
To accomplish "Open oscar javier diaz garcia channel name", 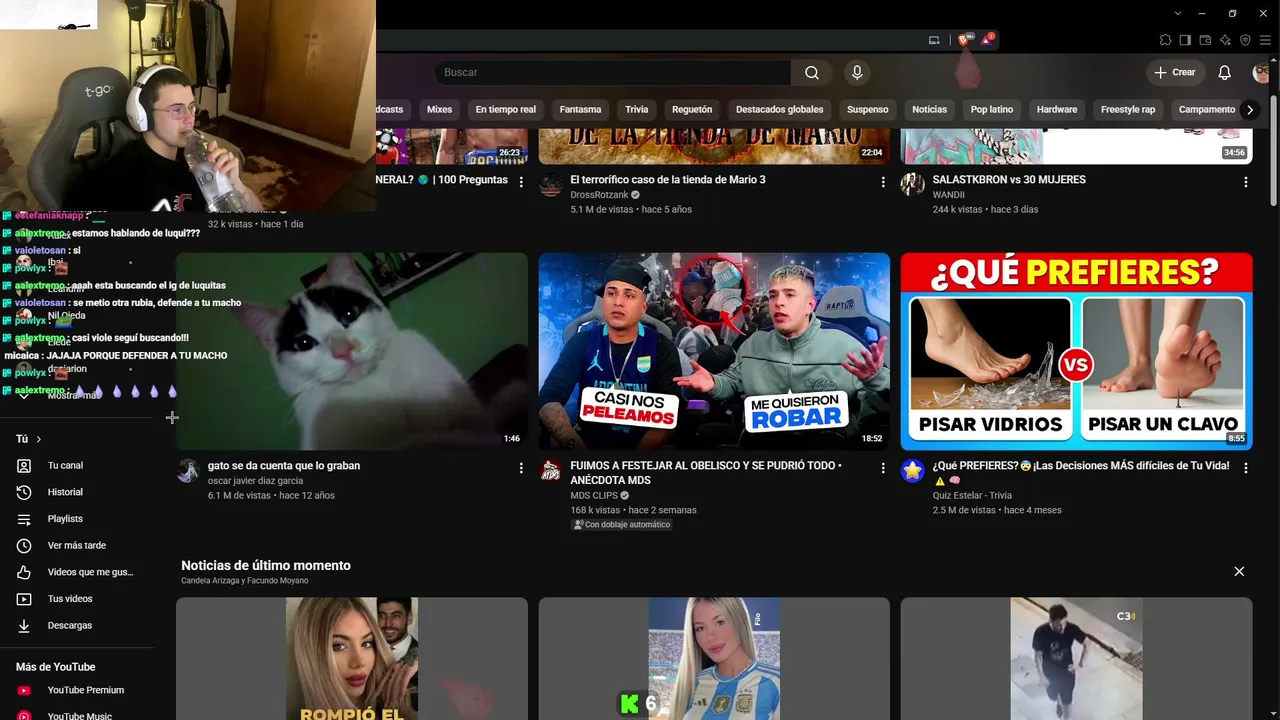I will 255,481.
